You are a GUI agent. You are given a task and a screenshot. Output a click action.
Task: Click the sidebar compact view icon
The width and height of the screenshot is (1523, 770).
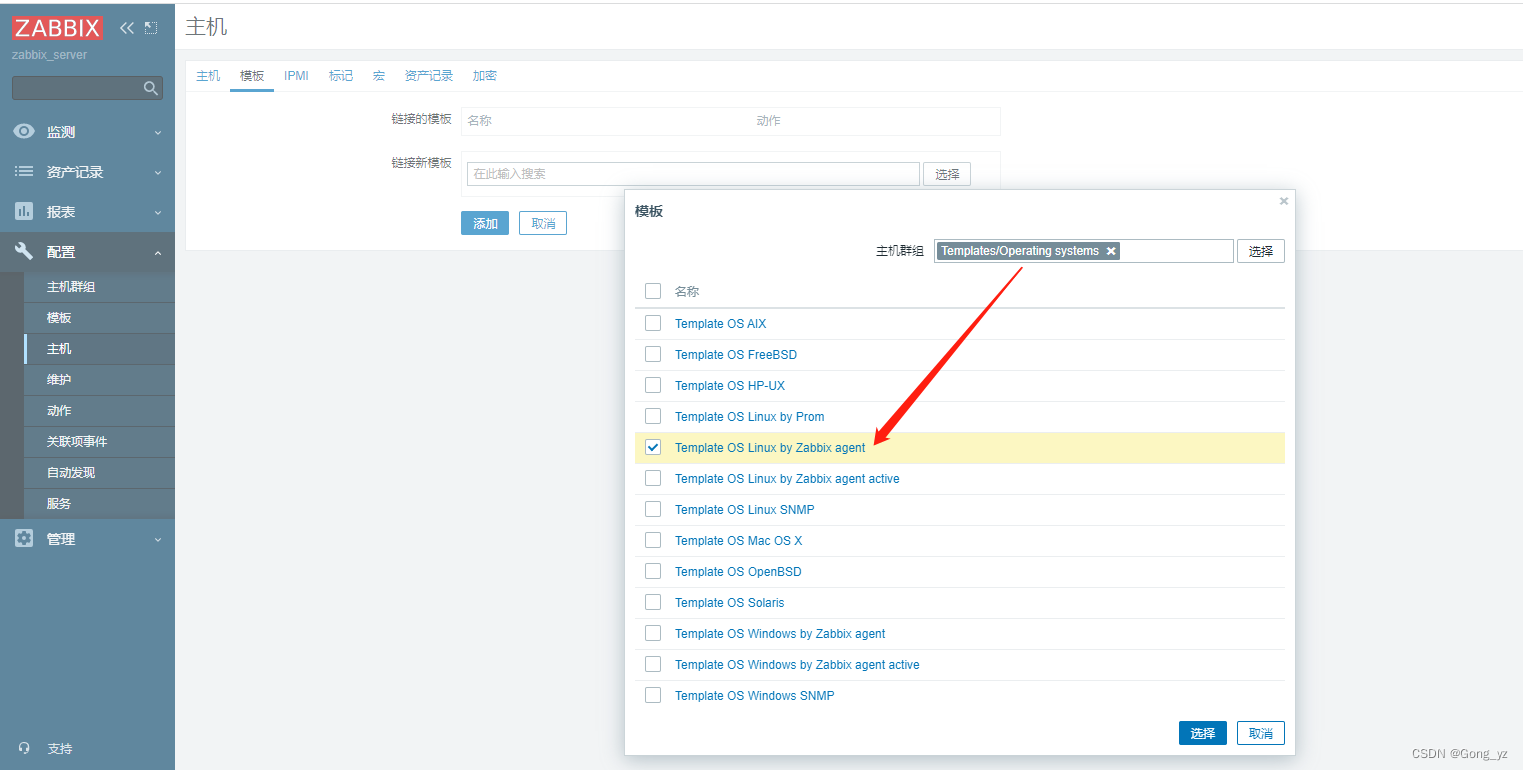tap(151, 28)
